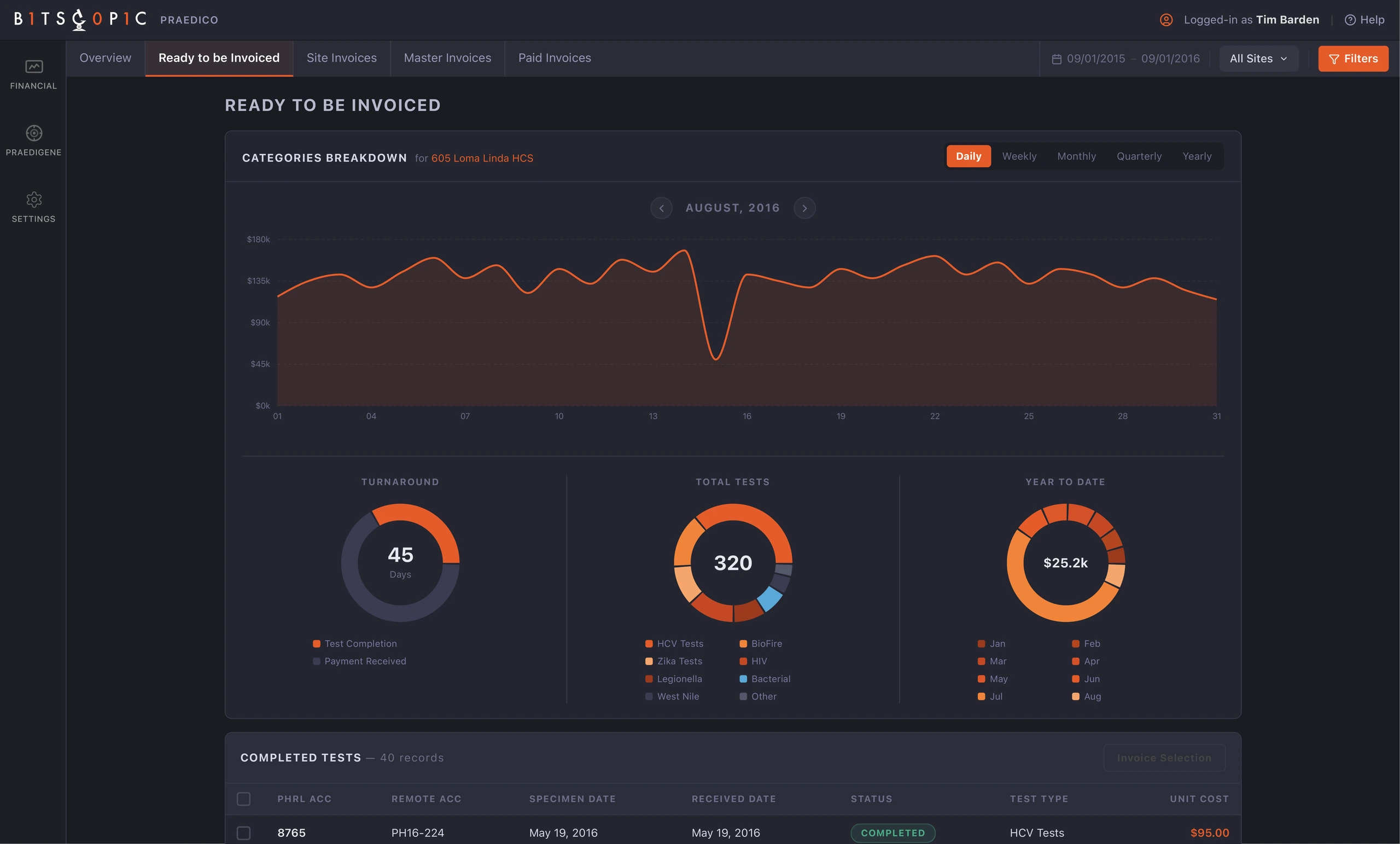This screenshot has width=1400, height=844.
Task: Toggle the select-all checkbox in table header
Action: coord(244,799)
